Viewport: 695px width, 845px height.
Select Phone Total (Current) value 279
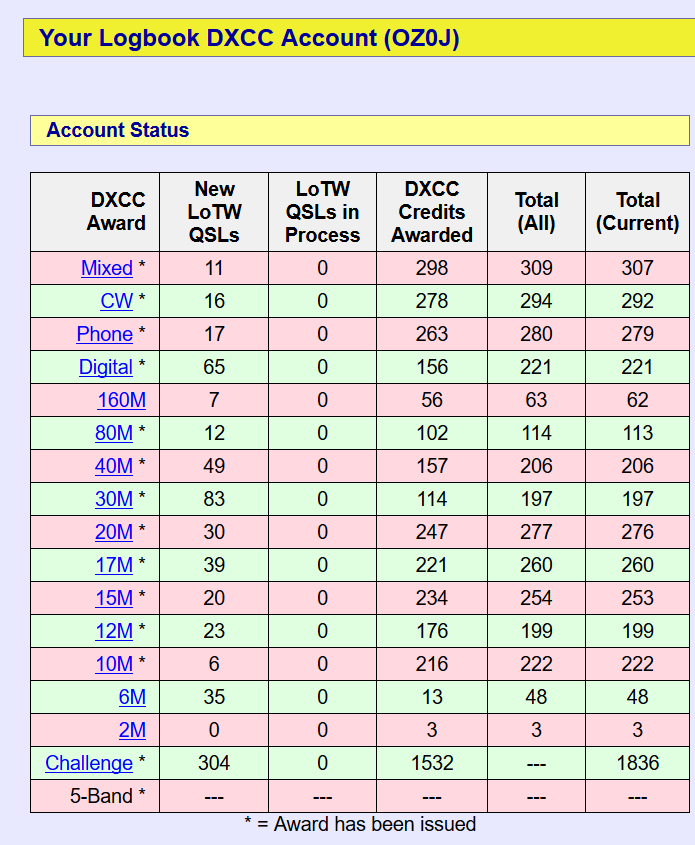637,334
